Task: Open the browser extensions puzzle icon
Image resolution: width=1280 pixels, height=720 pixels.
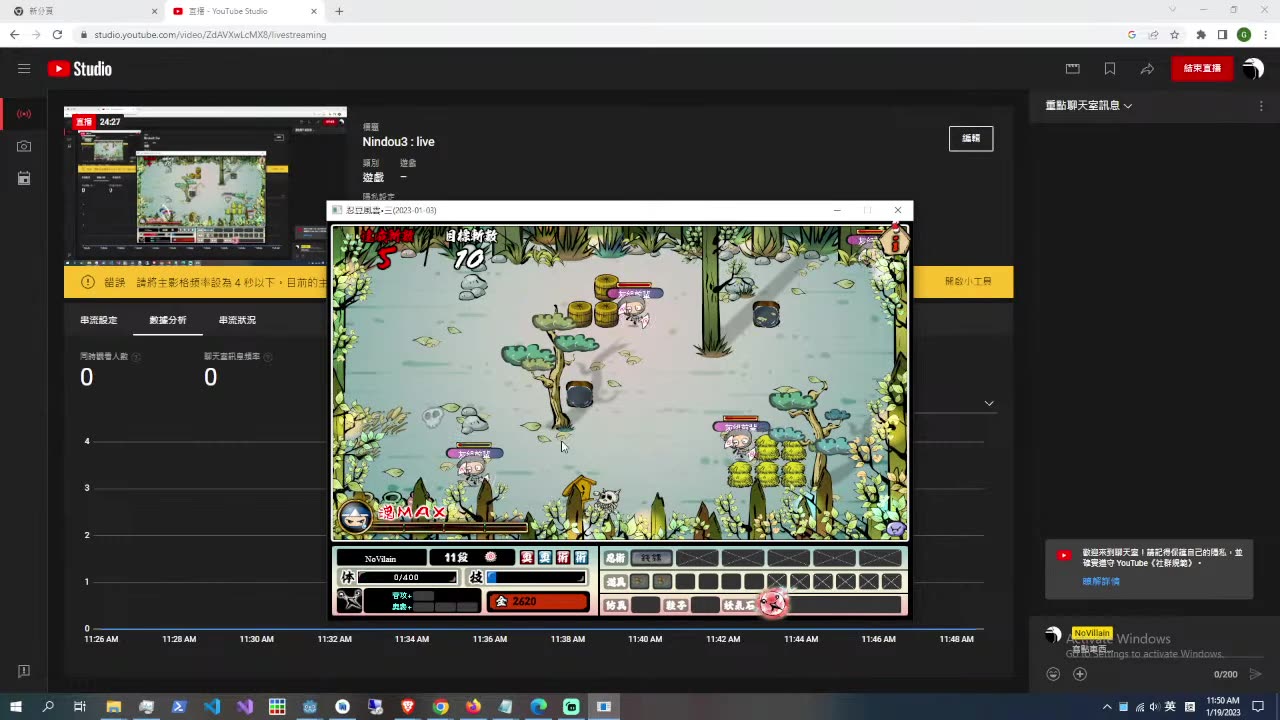Action: click(1201, 34)
